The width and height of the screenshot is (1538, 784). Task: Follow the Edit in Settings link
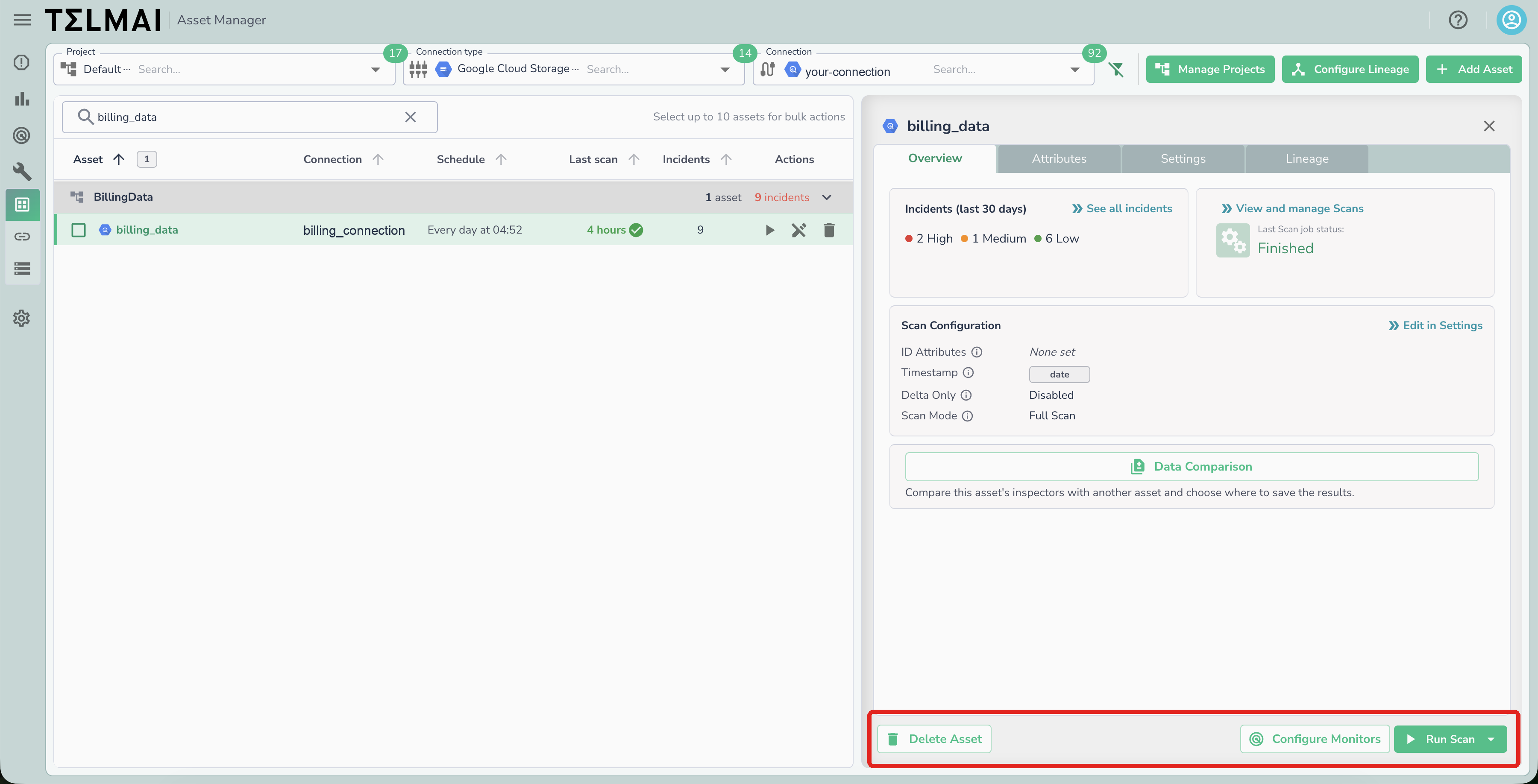[x=1435, y=326]
